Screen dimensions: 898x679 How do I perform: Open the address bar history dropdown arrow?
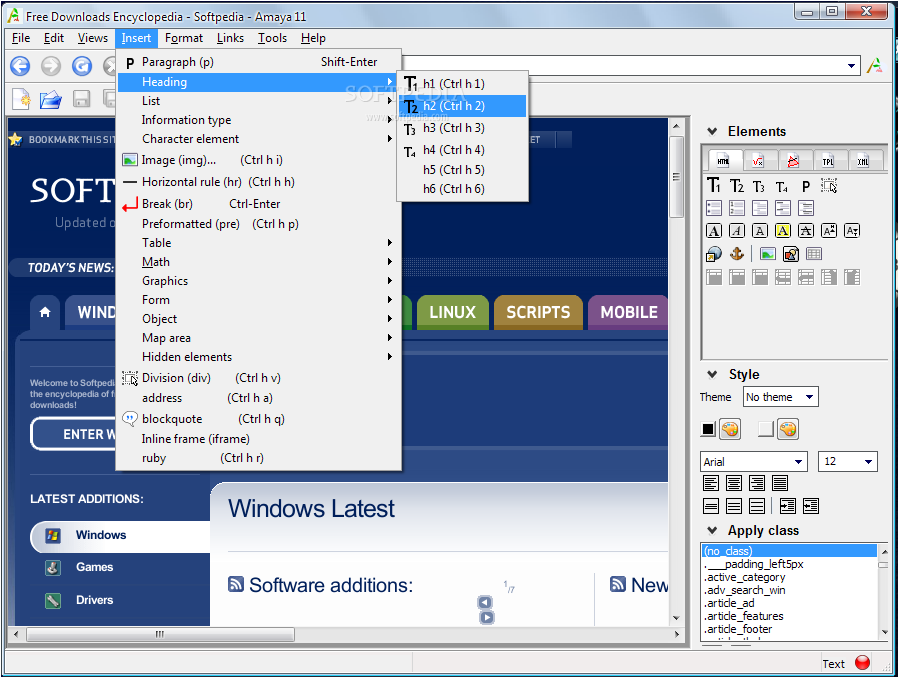click(x=852, y=65)
